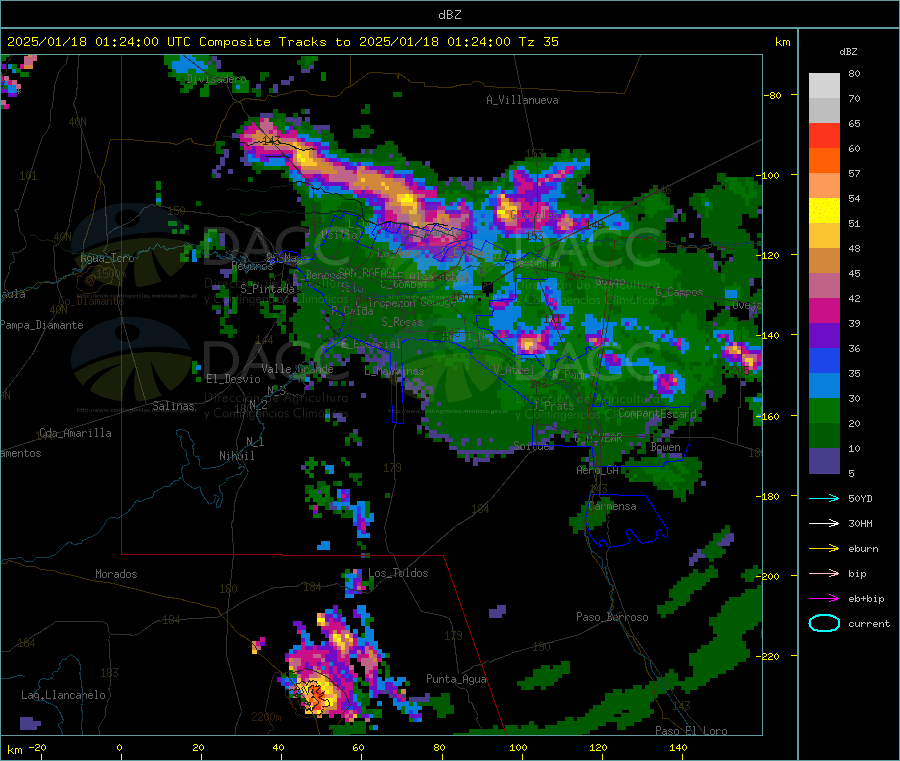Click the 'Paso_El_Loro' map label

[x=691, y=731]
